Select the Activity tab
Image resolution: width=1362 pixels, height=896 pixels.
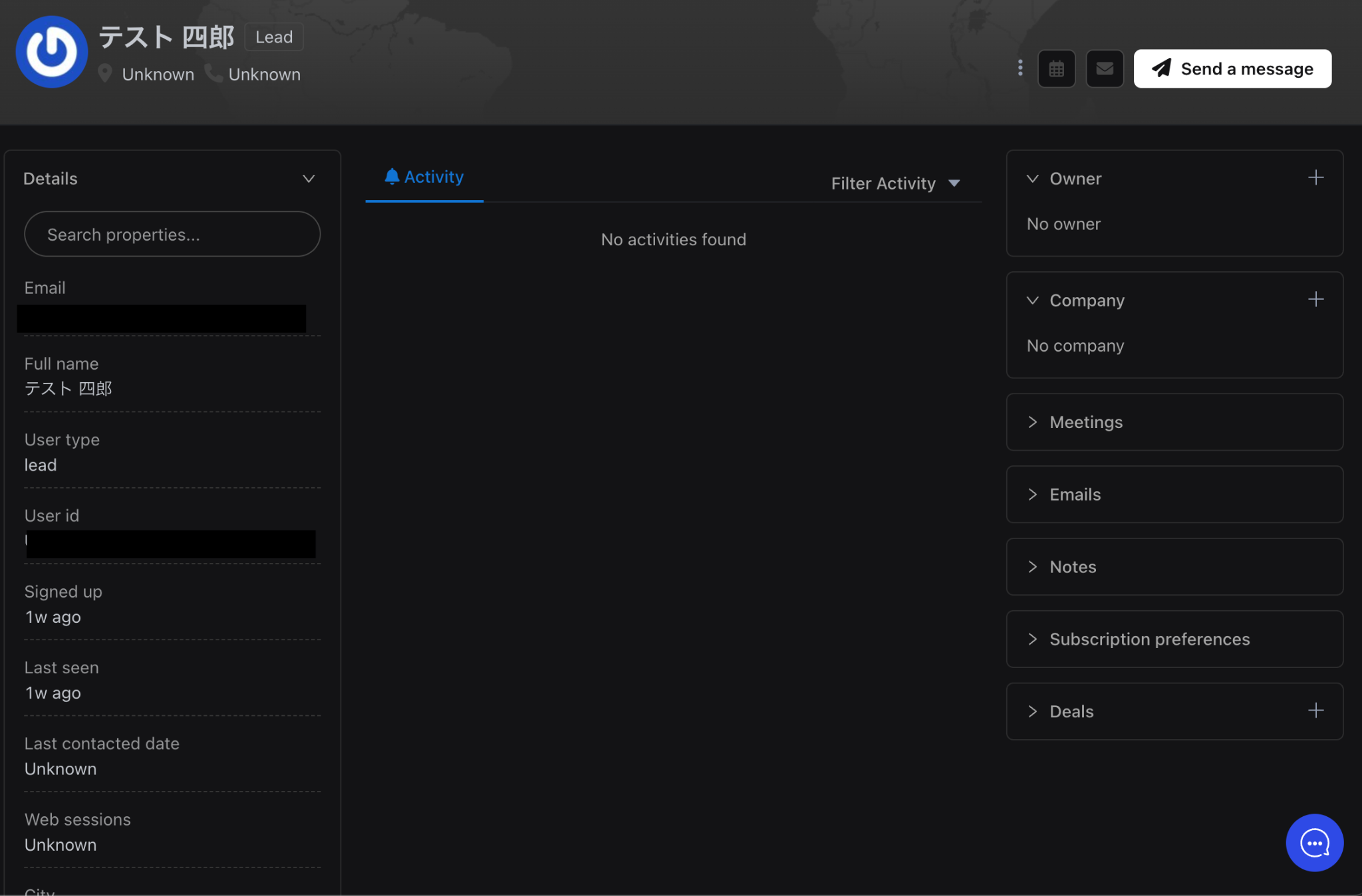click(424, 177)
